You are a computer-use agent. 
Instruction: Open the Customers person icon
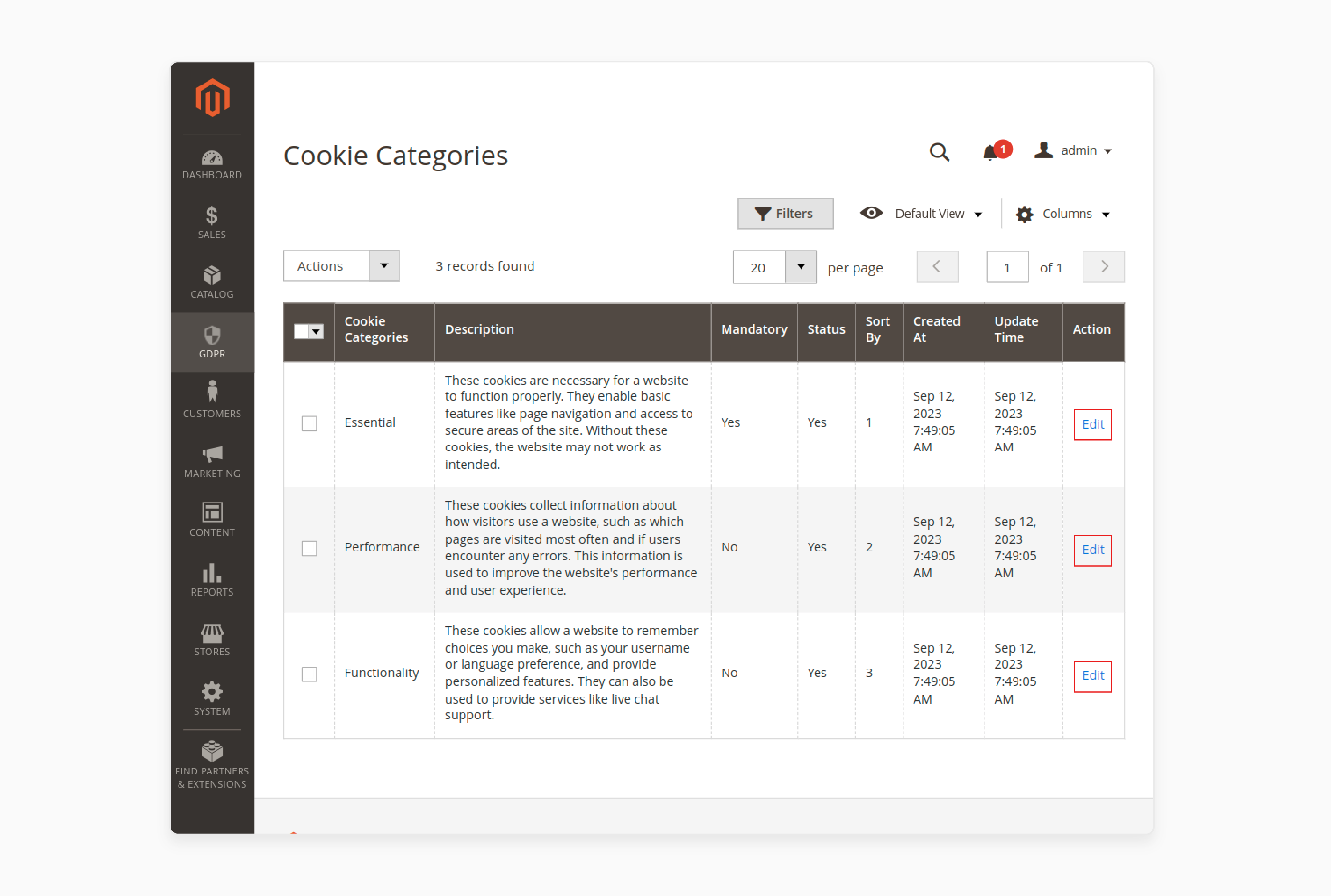(212, 392)
